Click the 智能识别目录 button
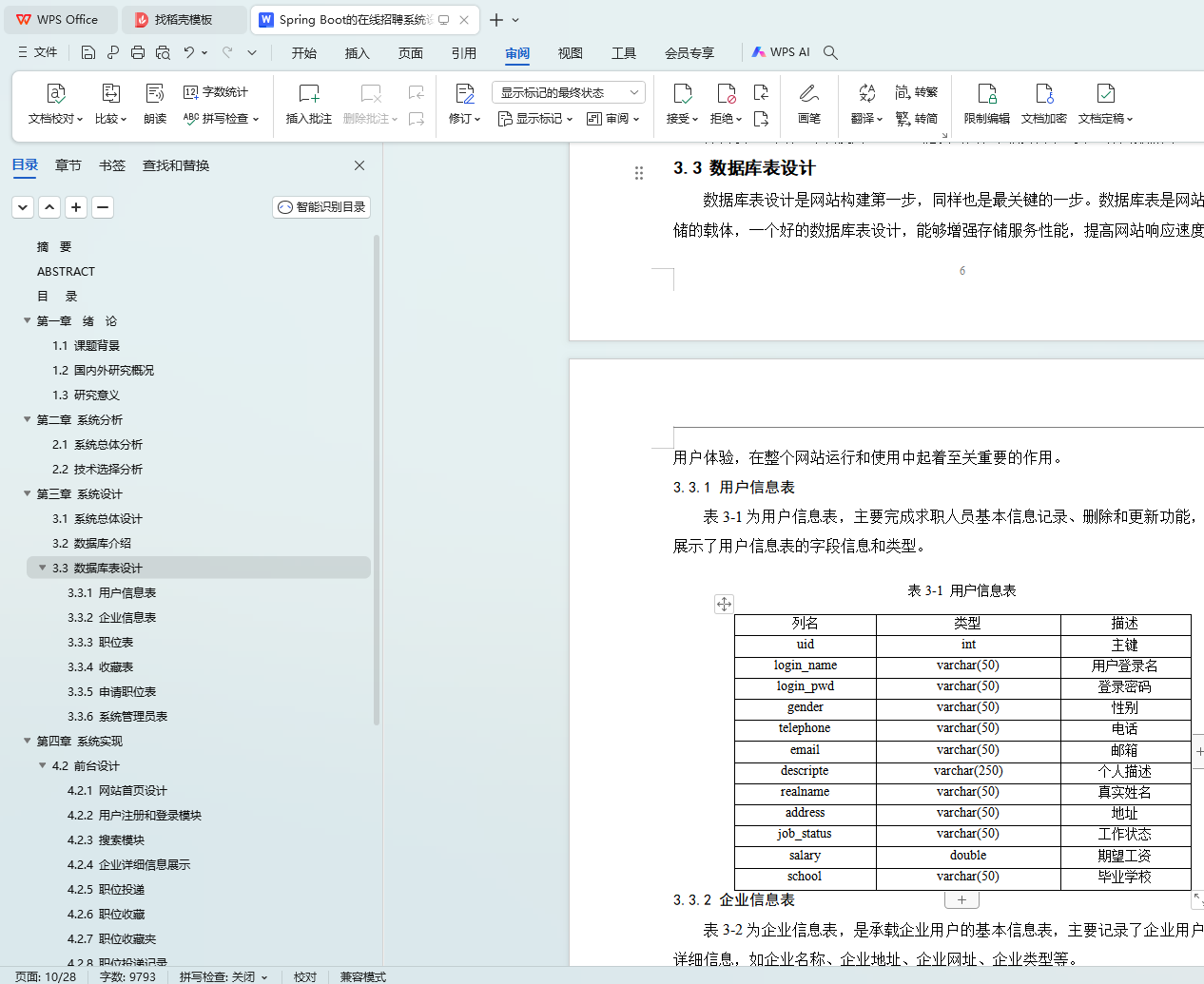The height and width of the screenshot is (984, 1204). pos(321,207)
